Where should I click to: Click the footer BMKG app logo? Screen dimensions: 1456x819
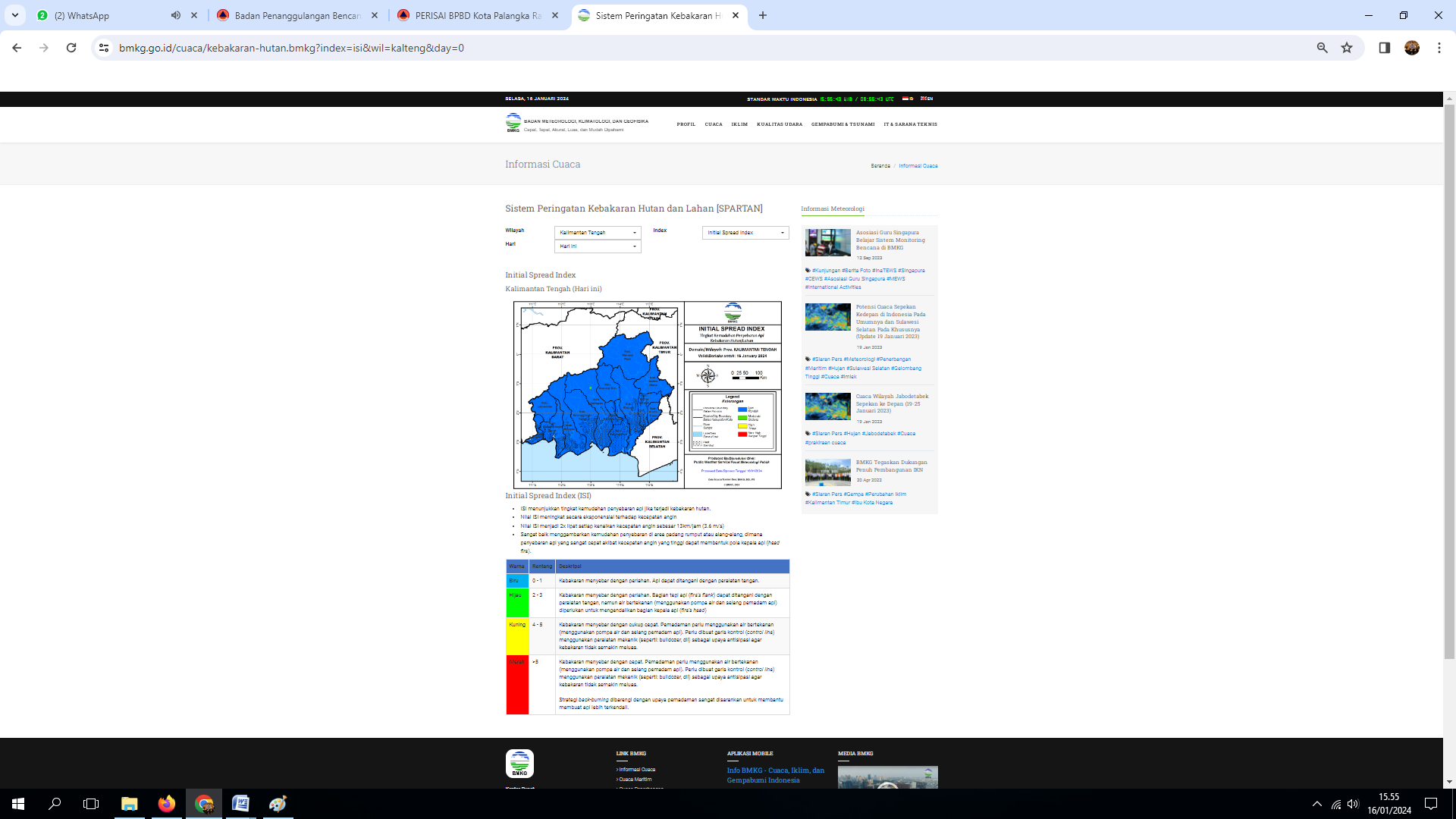519,764
